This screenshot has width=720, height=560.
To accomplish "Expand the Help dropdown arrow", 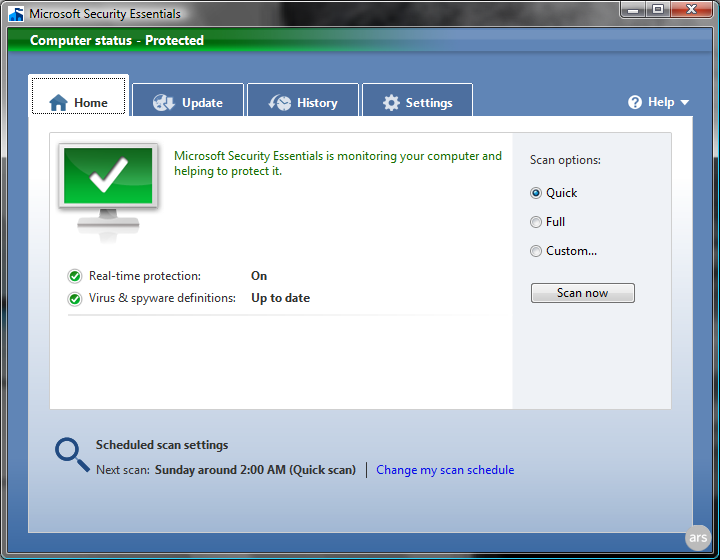I will click(684, 102).
